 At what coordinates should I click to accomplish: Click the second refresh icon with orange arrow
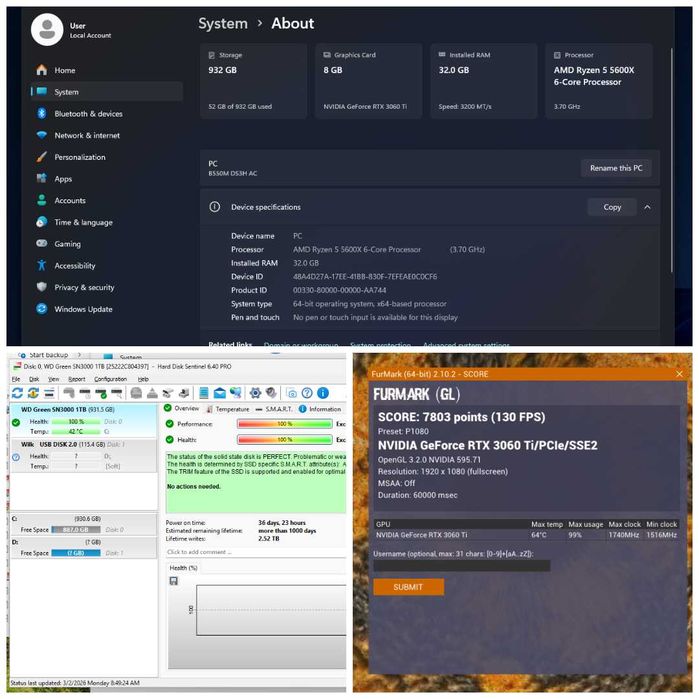click(33, 393)
